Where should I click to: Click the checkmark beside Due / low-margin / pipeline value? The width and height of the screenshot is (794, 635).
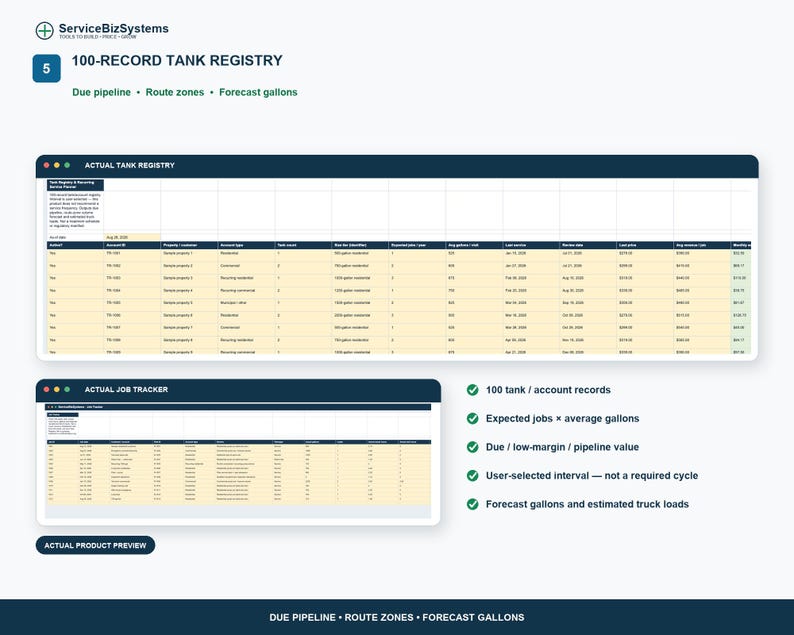tap(472, 447)
